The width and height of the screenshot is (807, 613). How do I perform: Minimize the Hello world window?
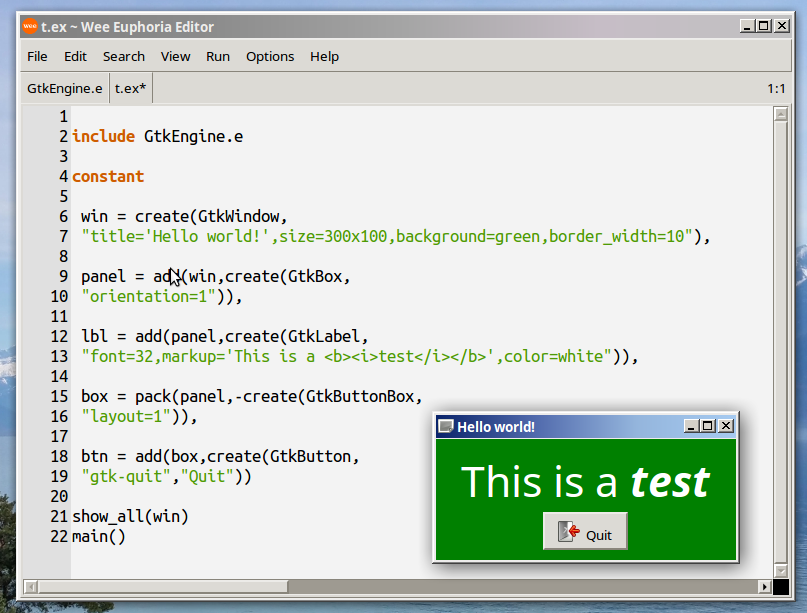(691, 426)
